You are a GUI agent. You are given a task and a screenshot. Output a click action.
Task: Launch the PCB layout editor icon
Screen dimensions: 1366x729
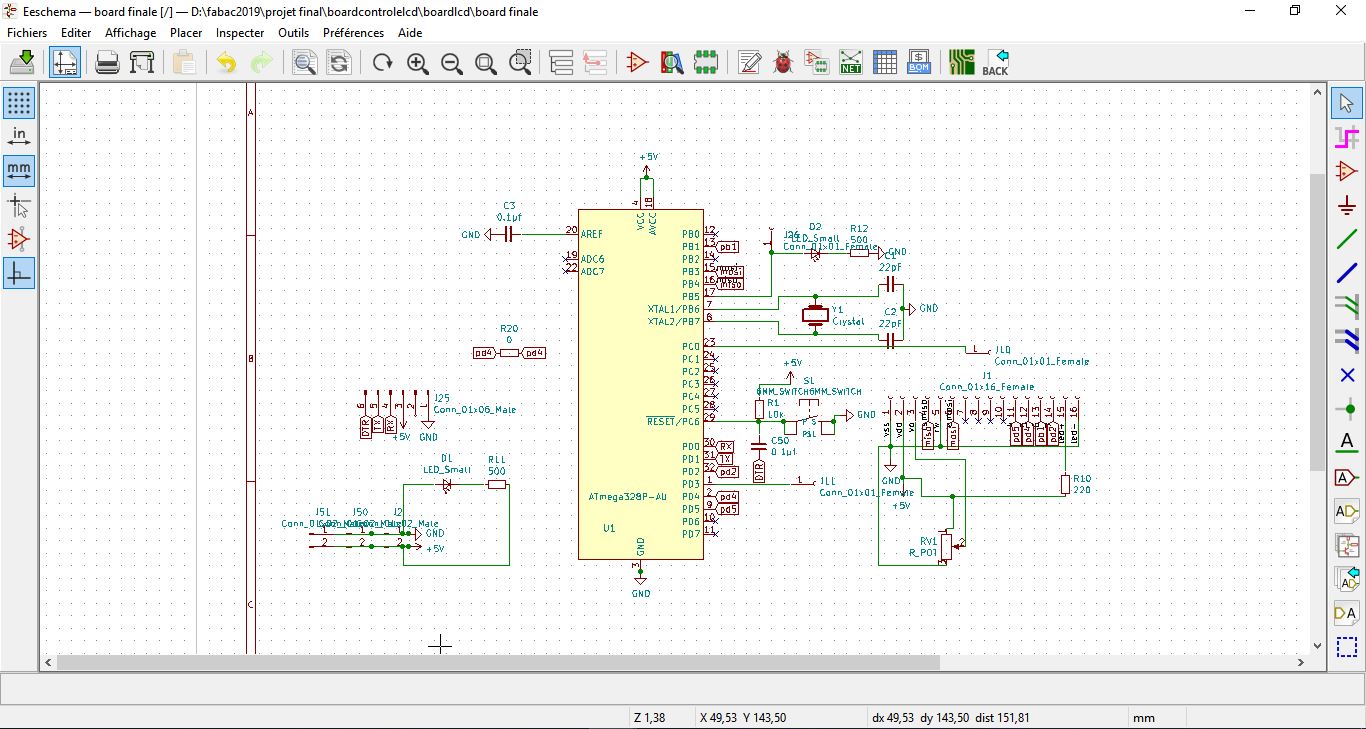click(x=962, y=63)
